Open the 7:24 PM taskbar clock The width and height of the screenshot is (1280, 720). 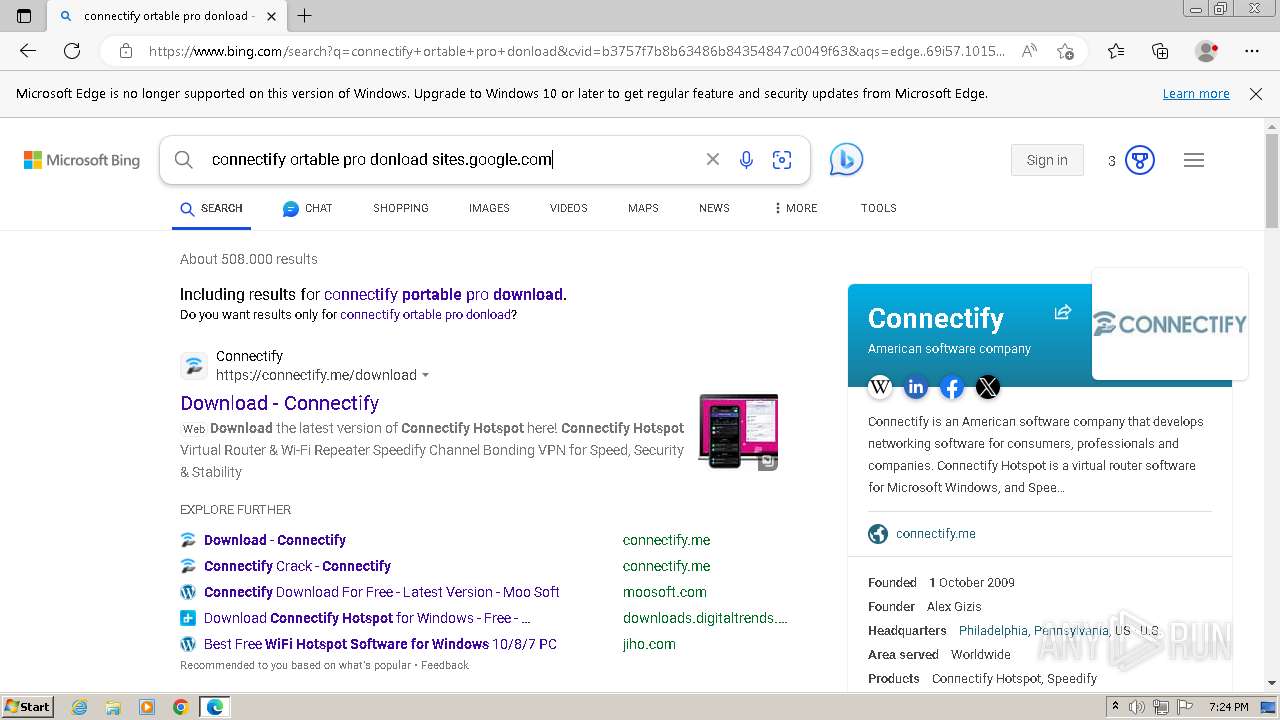[x=1228, y=707]
